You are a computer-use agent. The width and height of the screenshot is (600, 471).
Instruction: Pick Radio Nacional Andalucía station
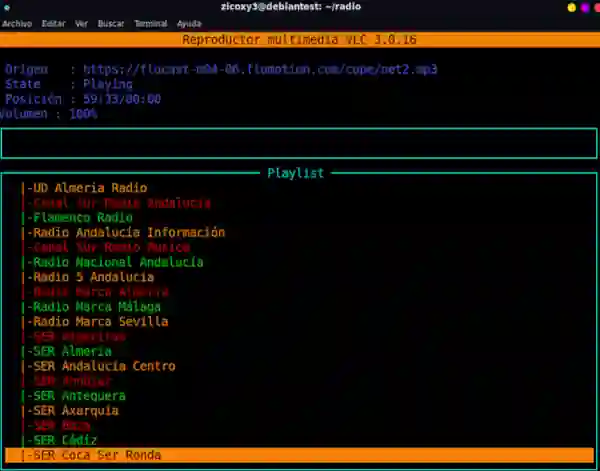tap(116, 262)
